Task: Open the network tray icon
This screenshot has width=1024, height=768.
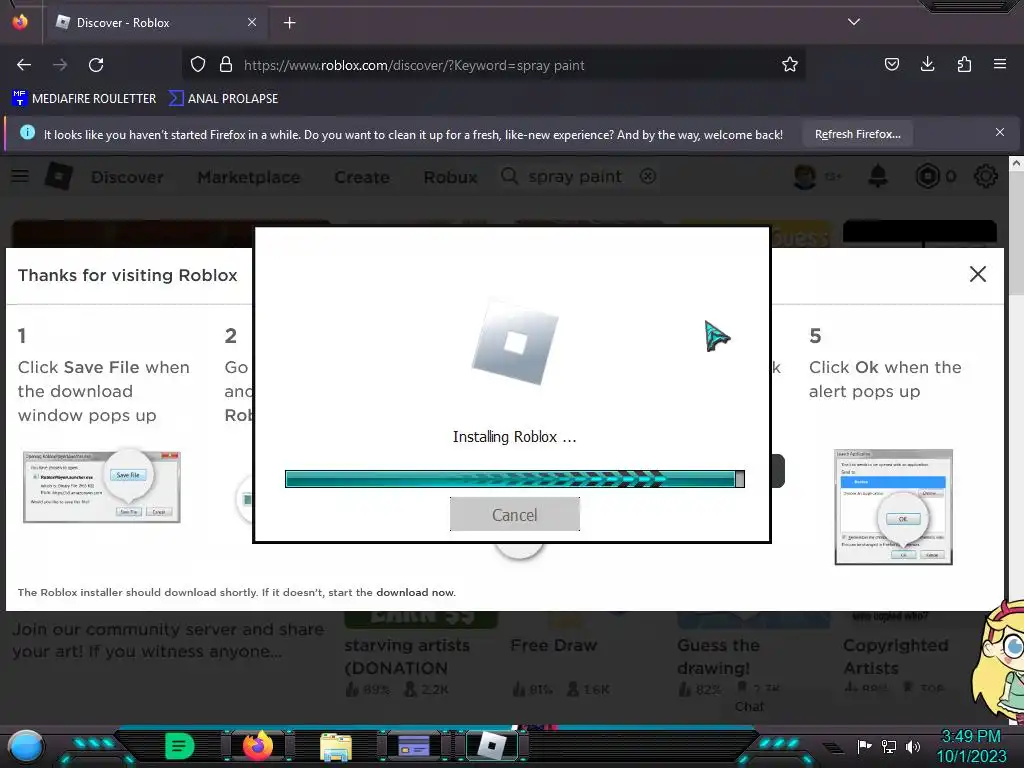Action: (x=889, y=746)
